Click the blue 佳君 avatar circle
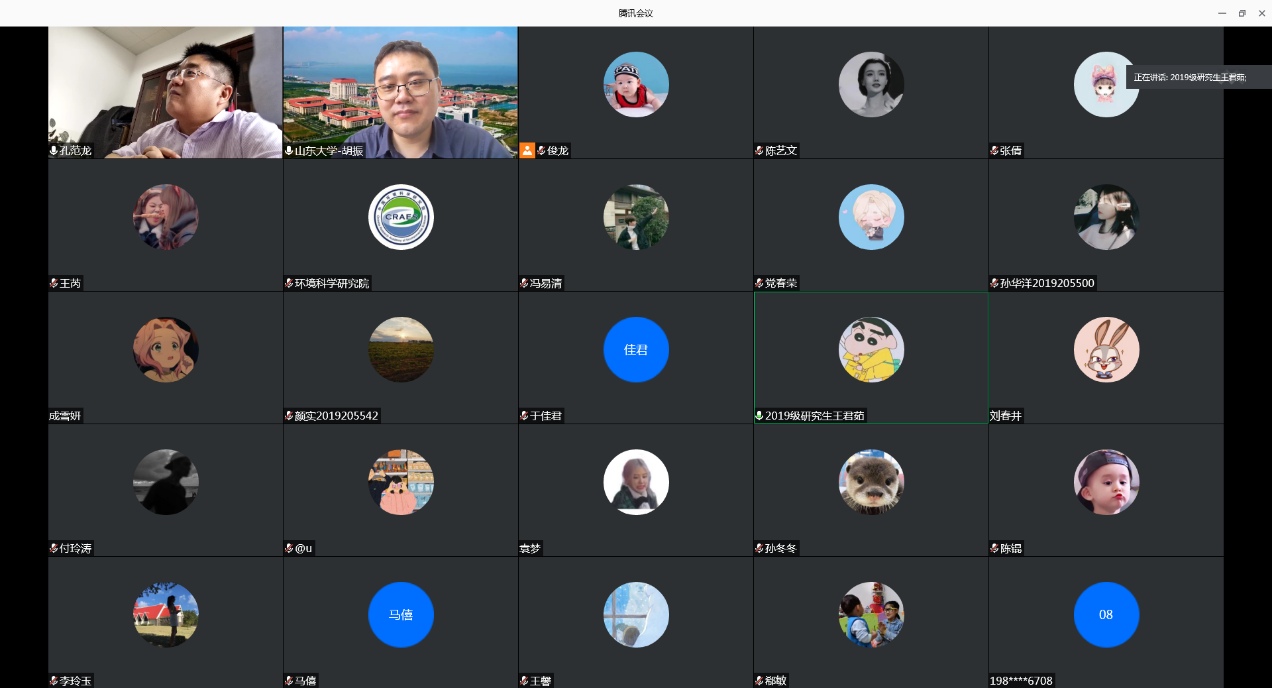 click(636, 350)
